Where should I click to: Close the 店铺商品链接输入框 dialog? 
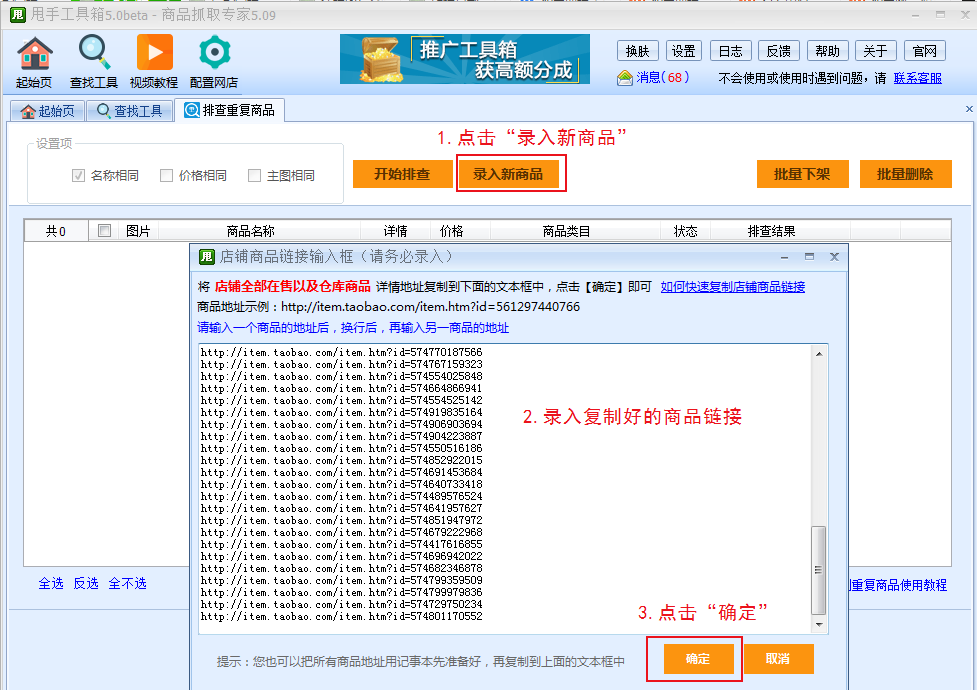[x=834, y=257]
